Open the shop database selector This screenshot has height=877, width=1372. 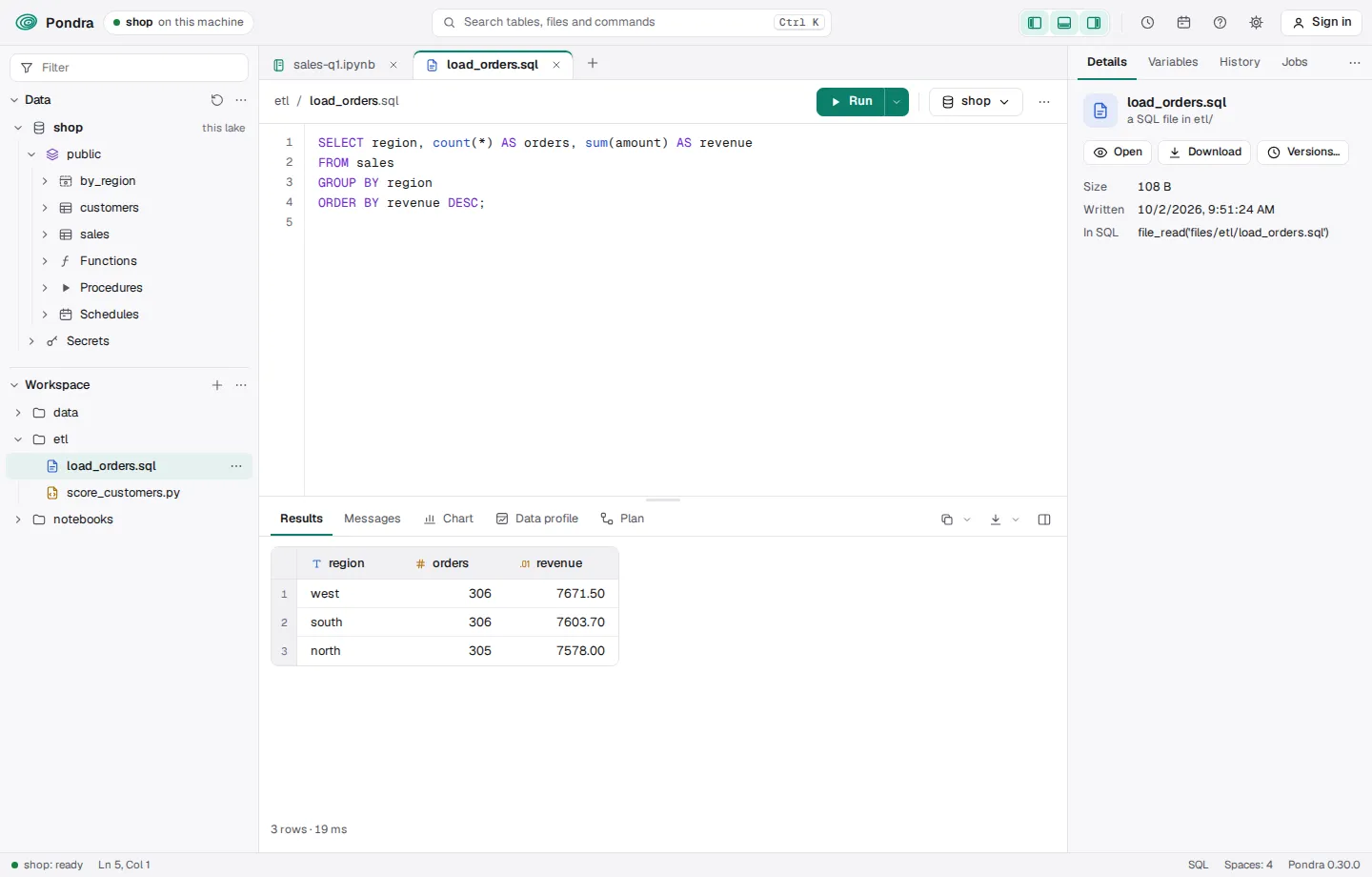(976, 102)
